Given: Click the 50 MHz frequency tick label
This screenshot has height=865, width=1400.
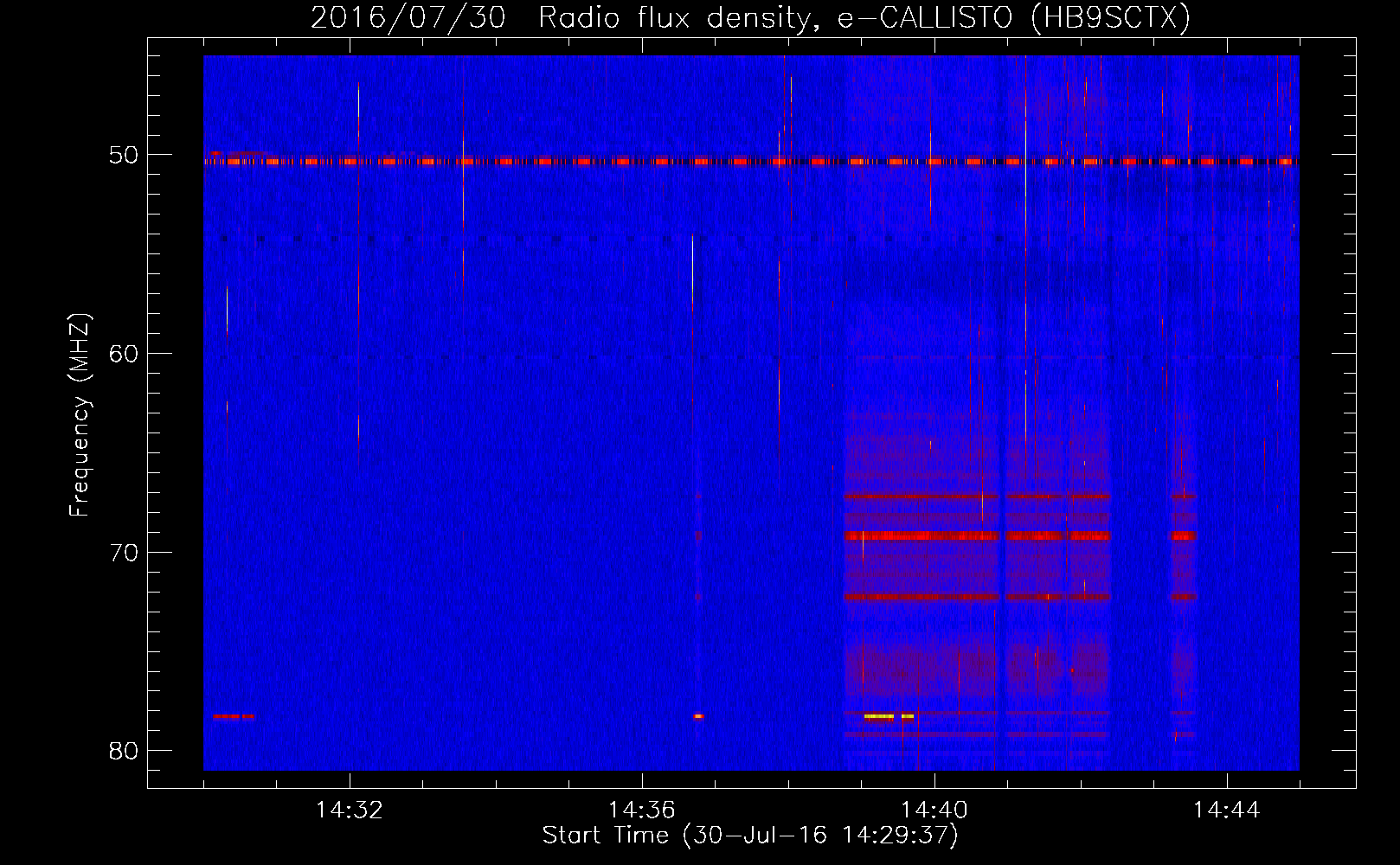Looking at the screenshot, I should click(125, 156).
